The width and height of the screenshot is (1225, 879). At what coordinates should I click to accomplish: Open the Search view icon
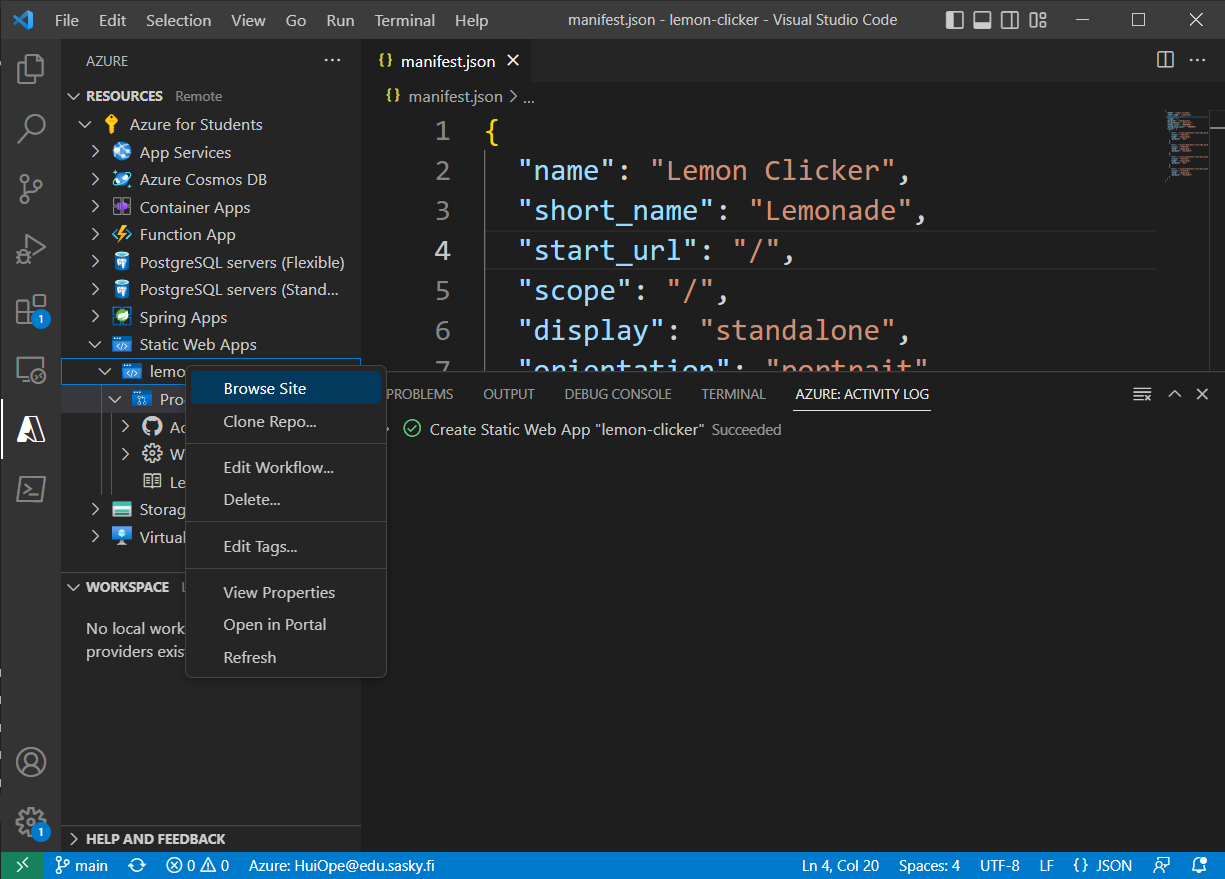click(x=31, y=128)
